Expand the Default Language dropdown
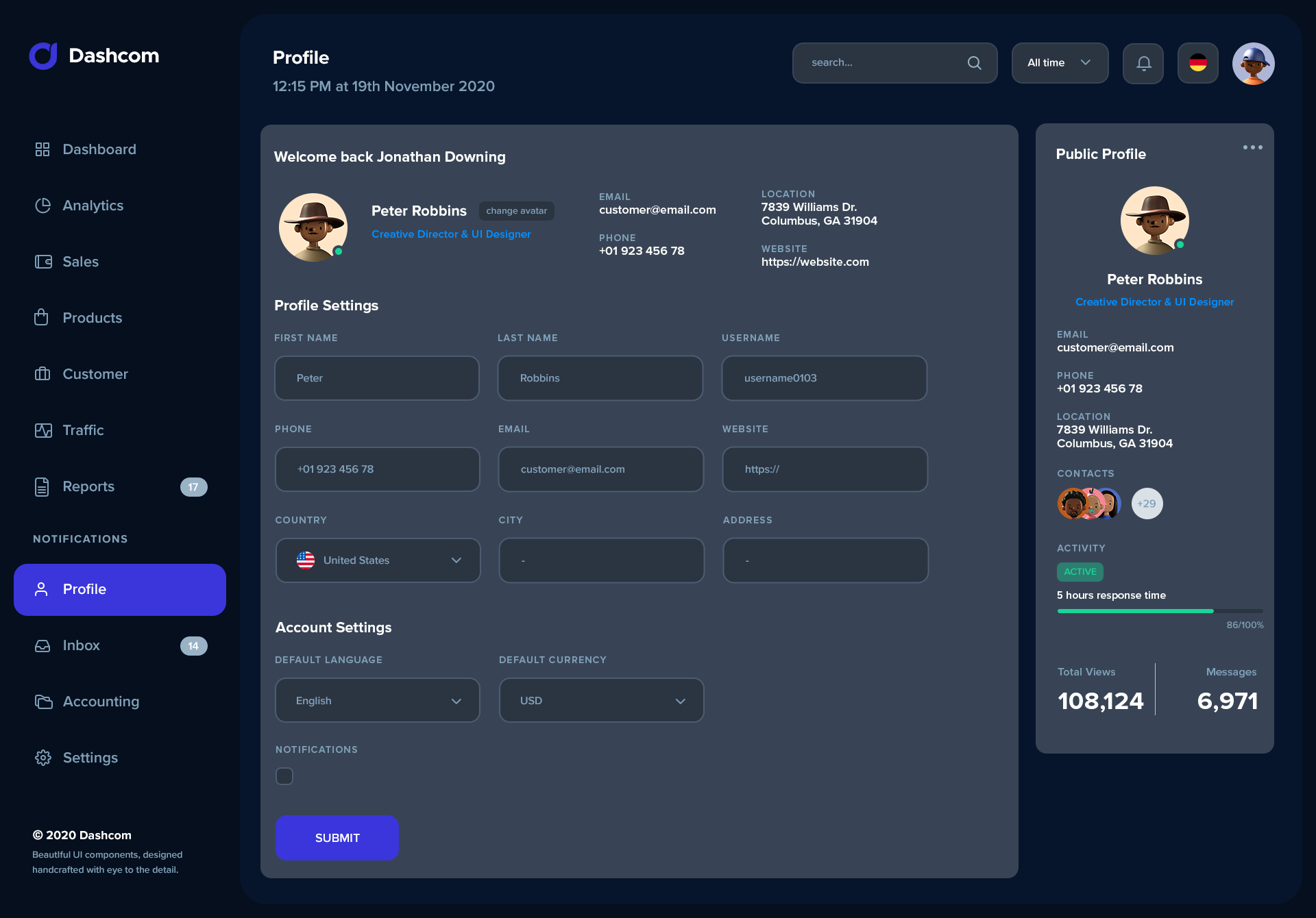 coord(377,699)
